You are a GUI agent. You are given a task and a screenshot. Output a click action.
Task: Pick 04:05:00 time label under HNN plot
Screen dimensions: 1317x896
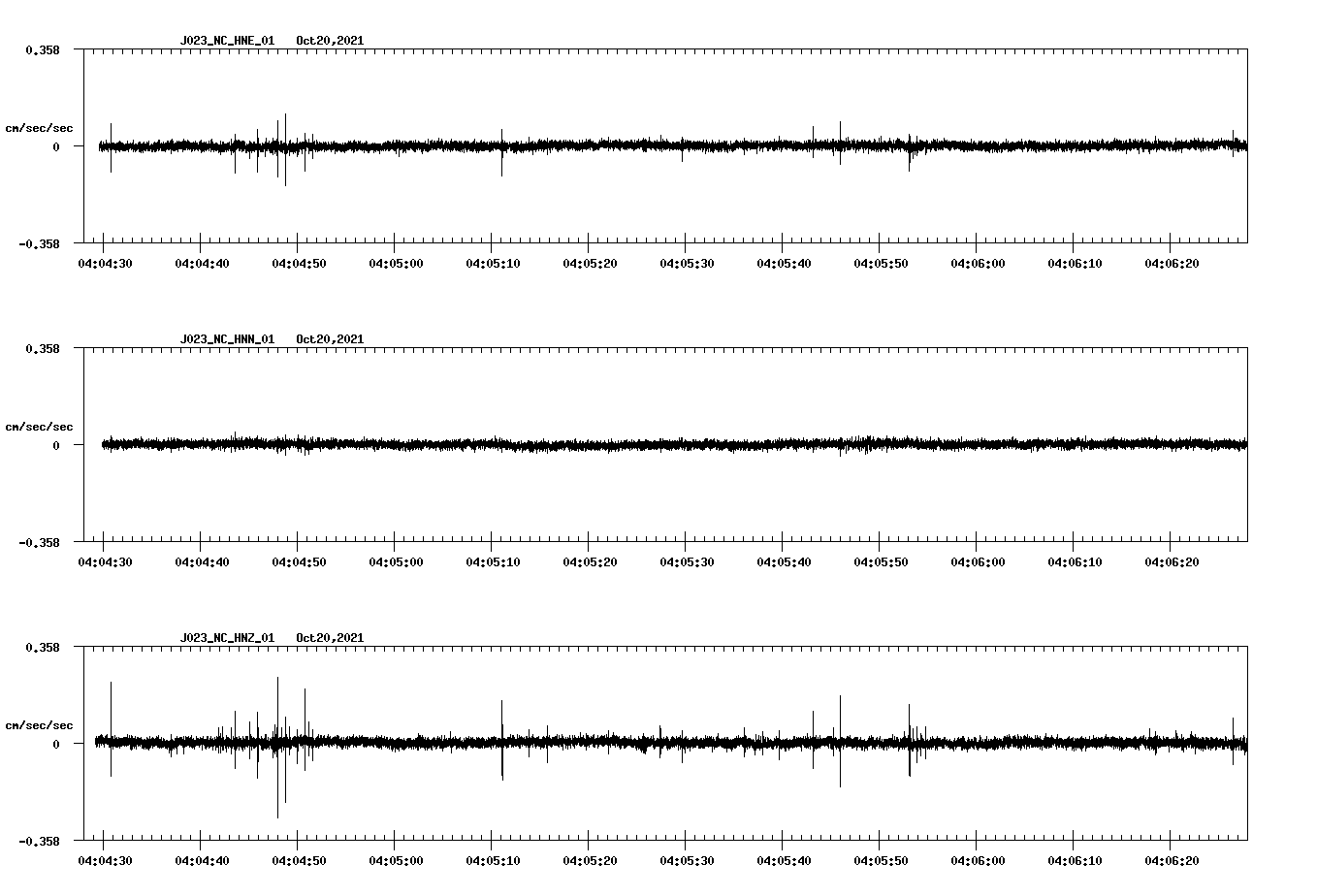(396, 562)
